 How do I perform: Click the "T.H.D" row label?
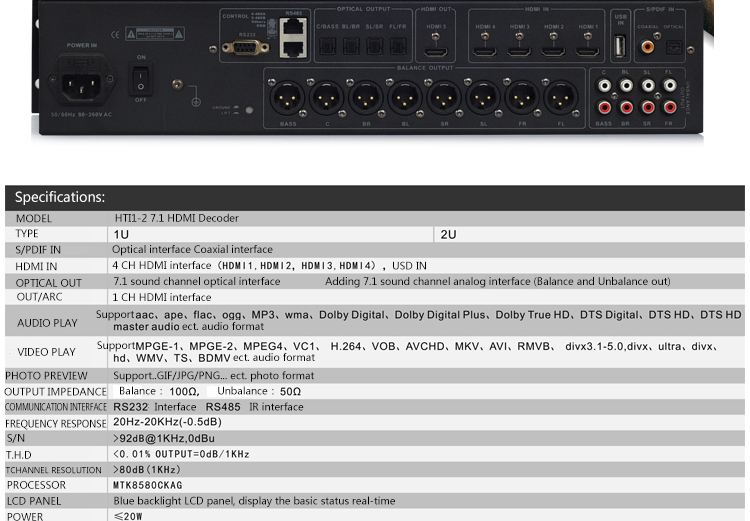click(18, 455)
